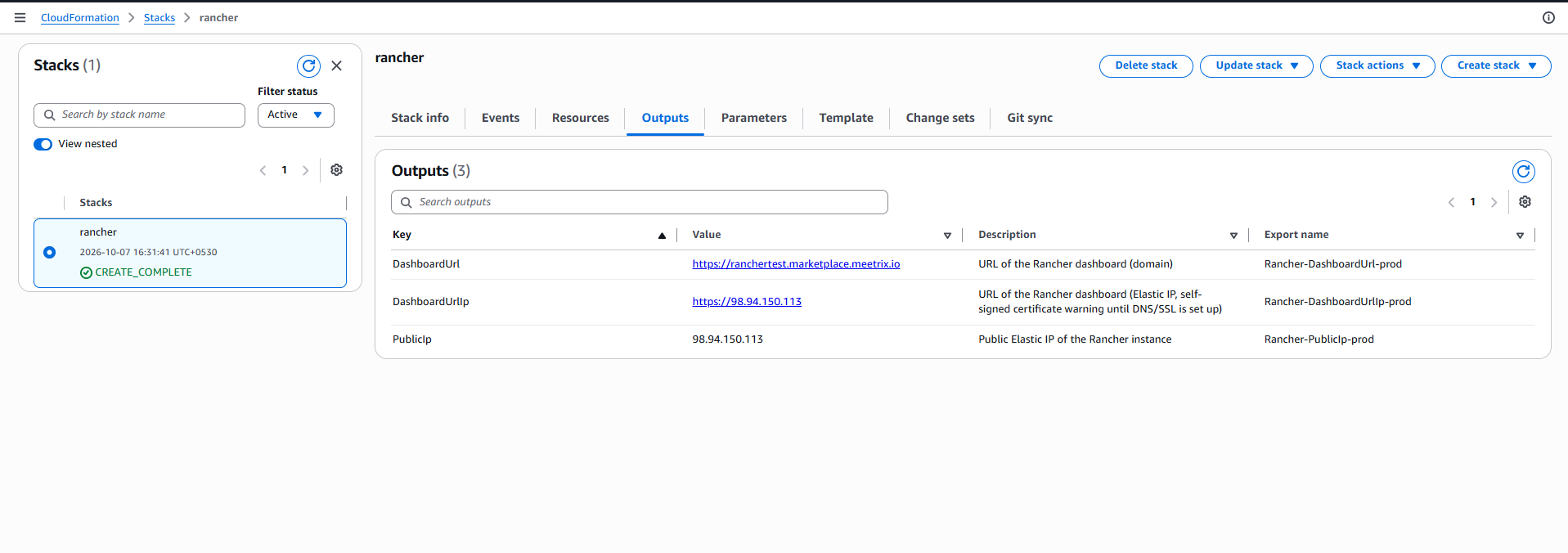The image size is (1568, 553).
Task: Click the DashboardUrl key cell
Action: (426, 264)
